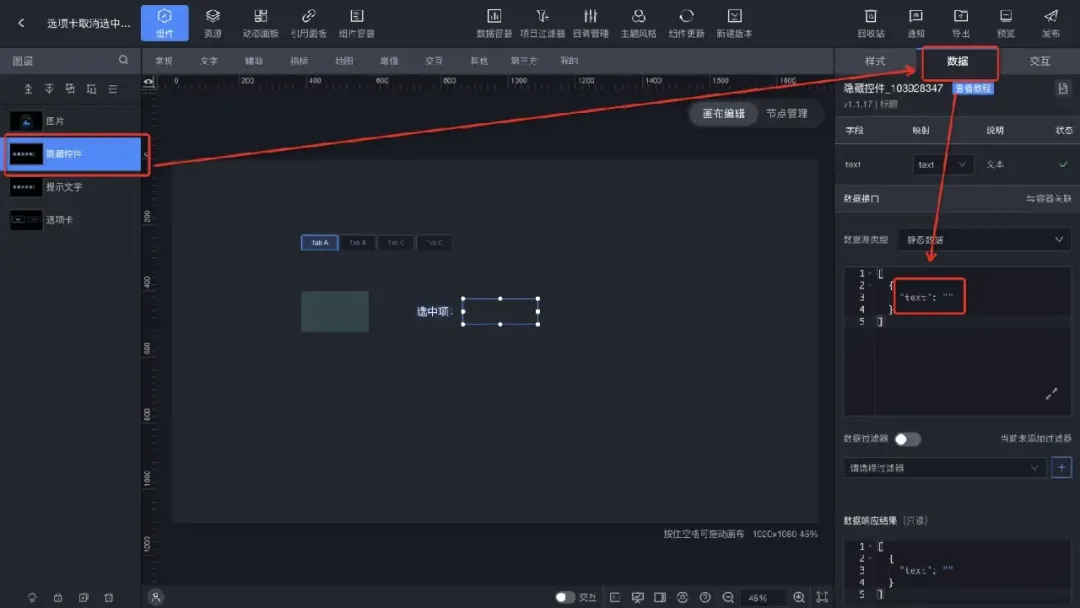Open the 请选择过滤器 filter selection dropdown
This screenshot has height=608, width=1080.
[944, 468]
